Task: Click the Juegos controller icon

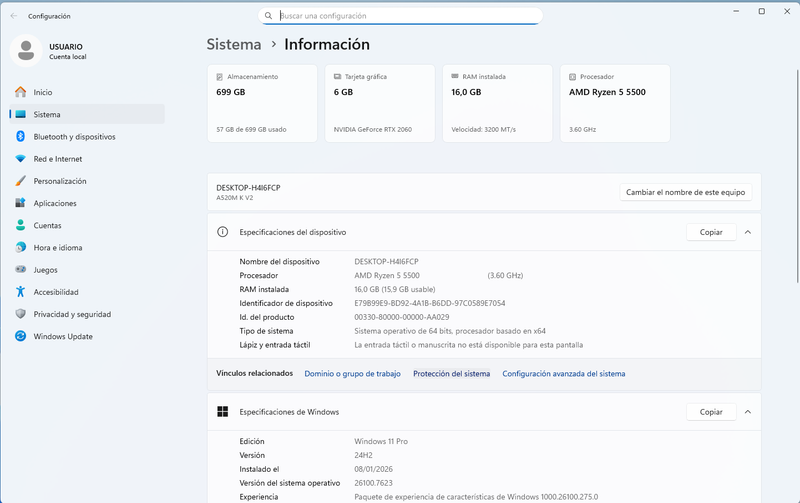Action: pos(20,269)
